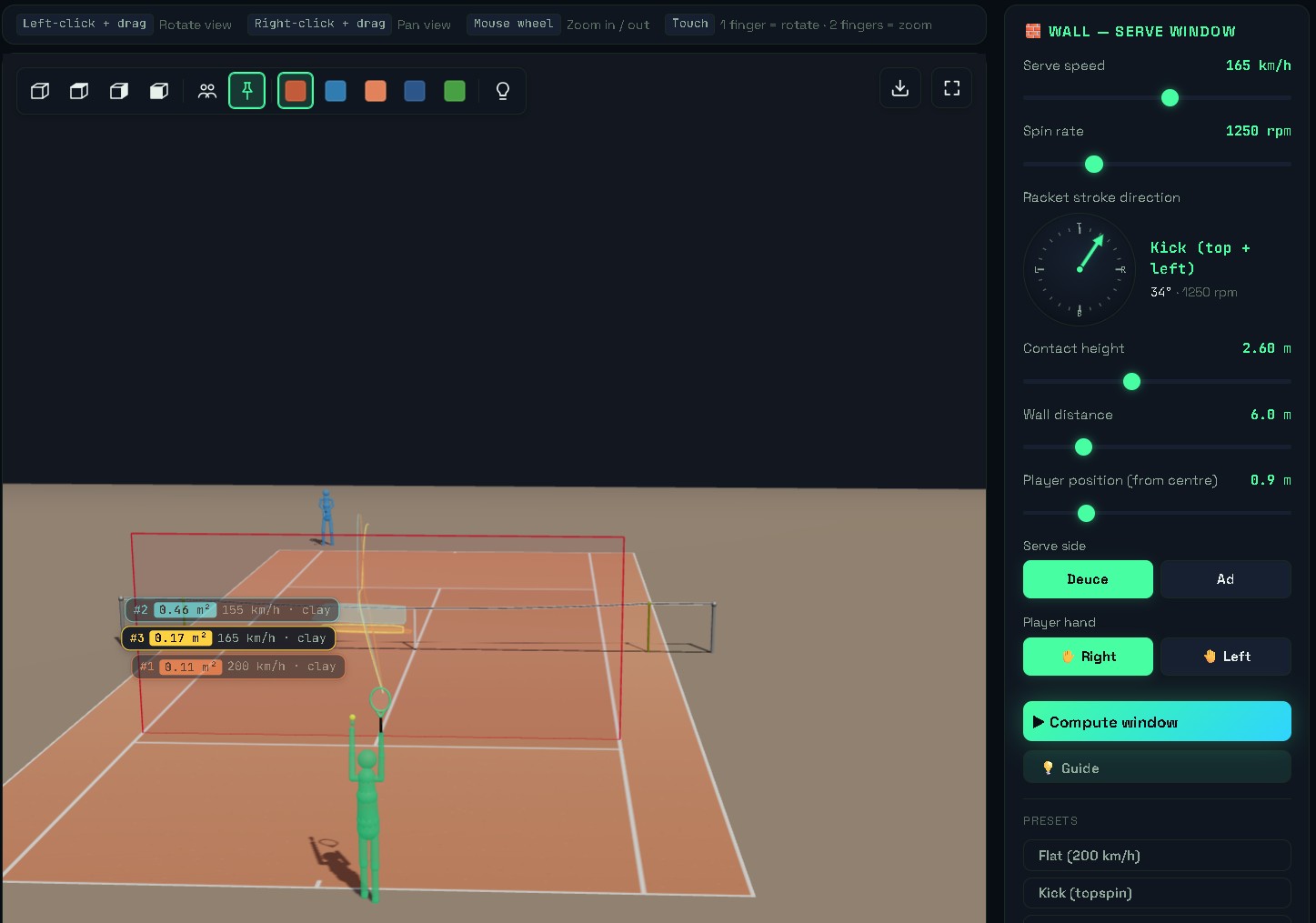
Task: Select the cube view with shaded side face
Action: (119, 91)
